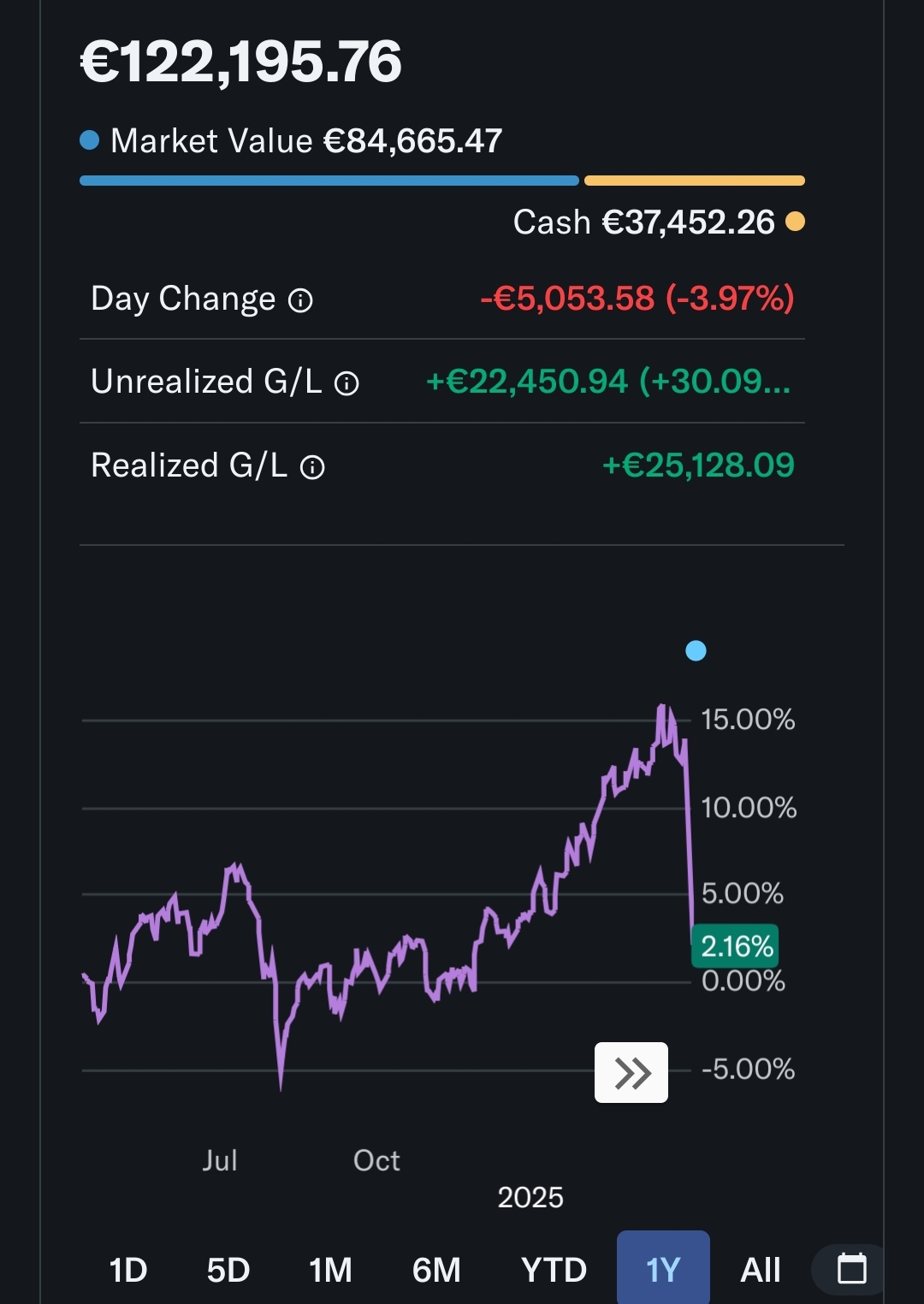Tap the Realized G/L label
Screen dimensions: 924x1304
point(189,465)
